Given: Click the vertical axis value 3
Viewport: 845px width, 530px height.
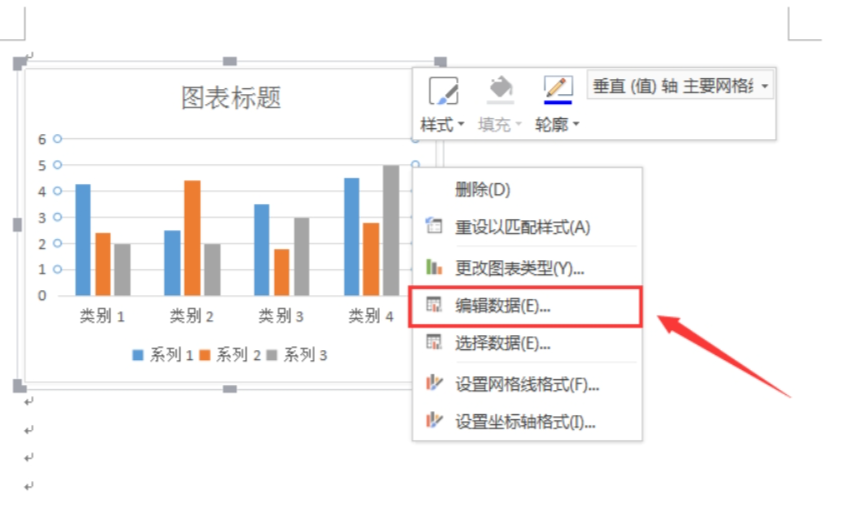Looking at the screenshot, I should point(42,218).
